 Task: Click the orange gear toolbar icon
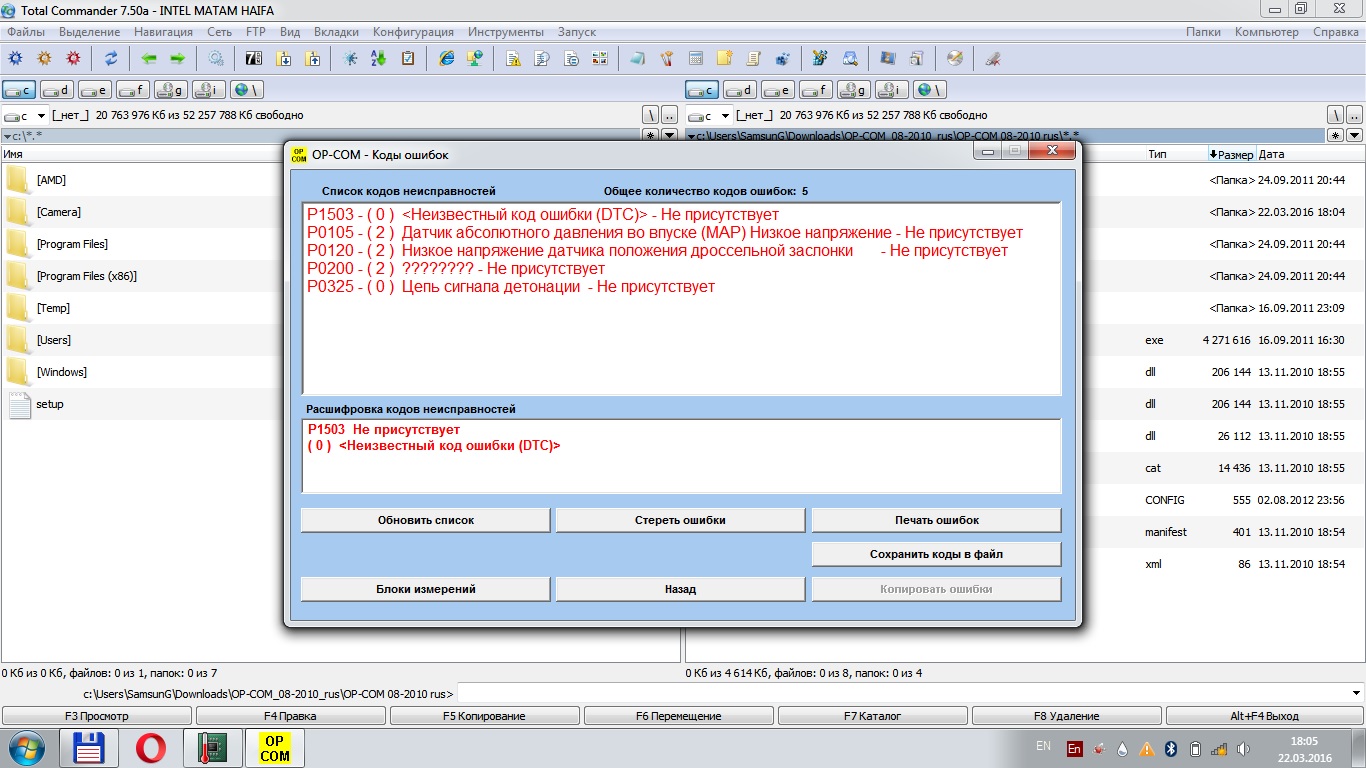pyautogui.click(x=44, y=58)
